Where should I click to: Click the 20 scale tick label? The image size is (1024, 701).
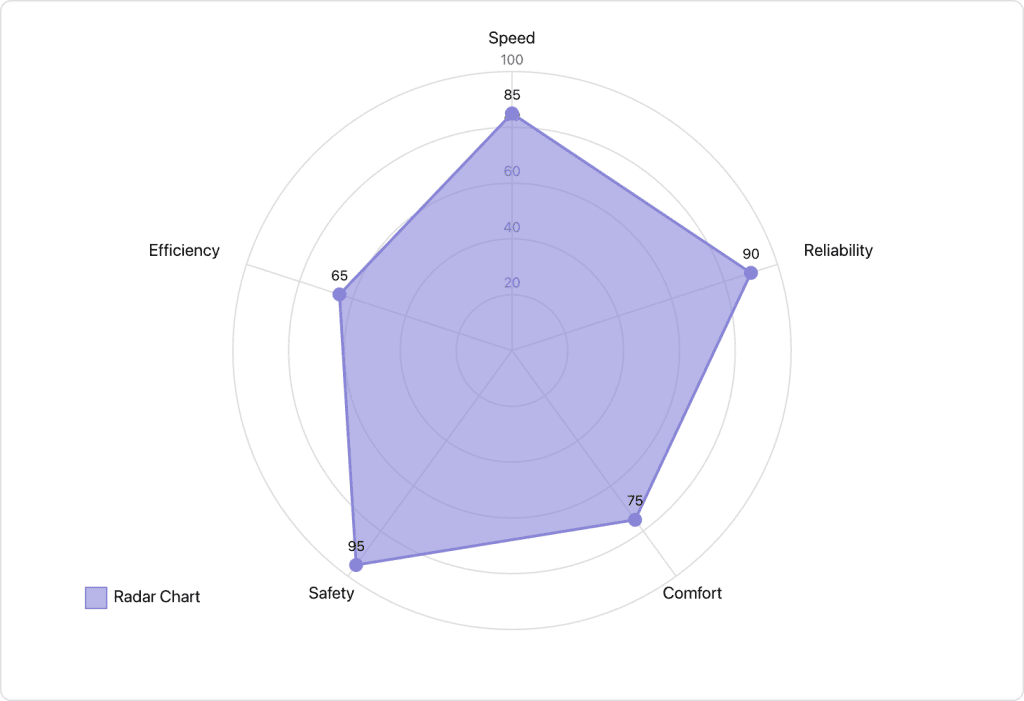(x=512, y=282)
